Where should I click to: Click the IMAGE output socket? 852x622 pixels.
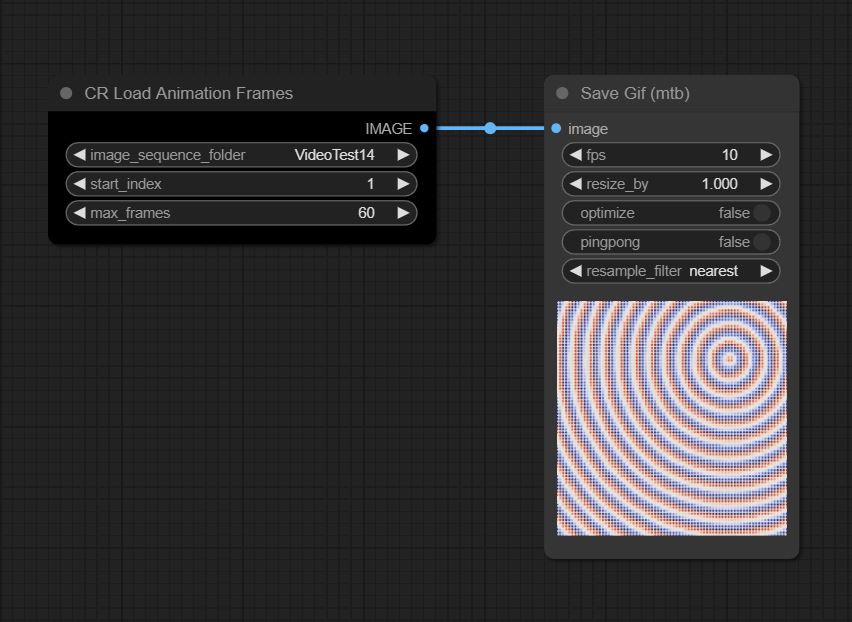point(424,128)
